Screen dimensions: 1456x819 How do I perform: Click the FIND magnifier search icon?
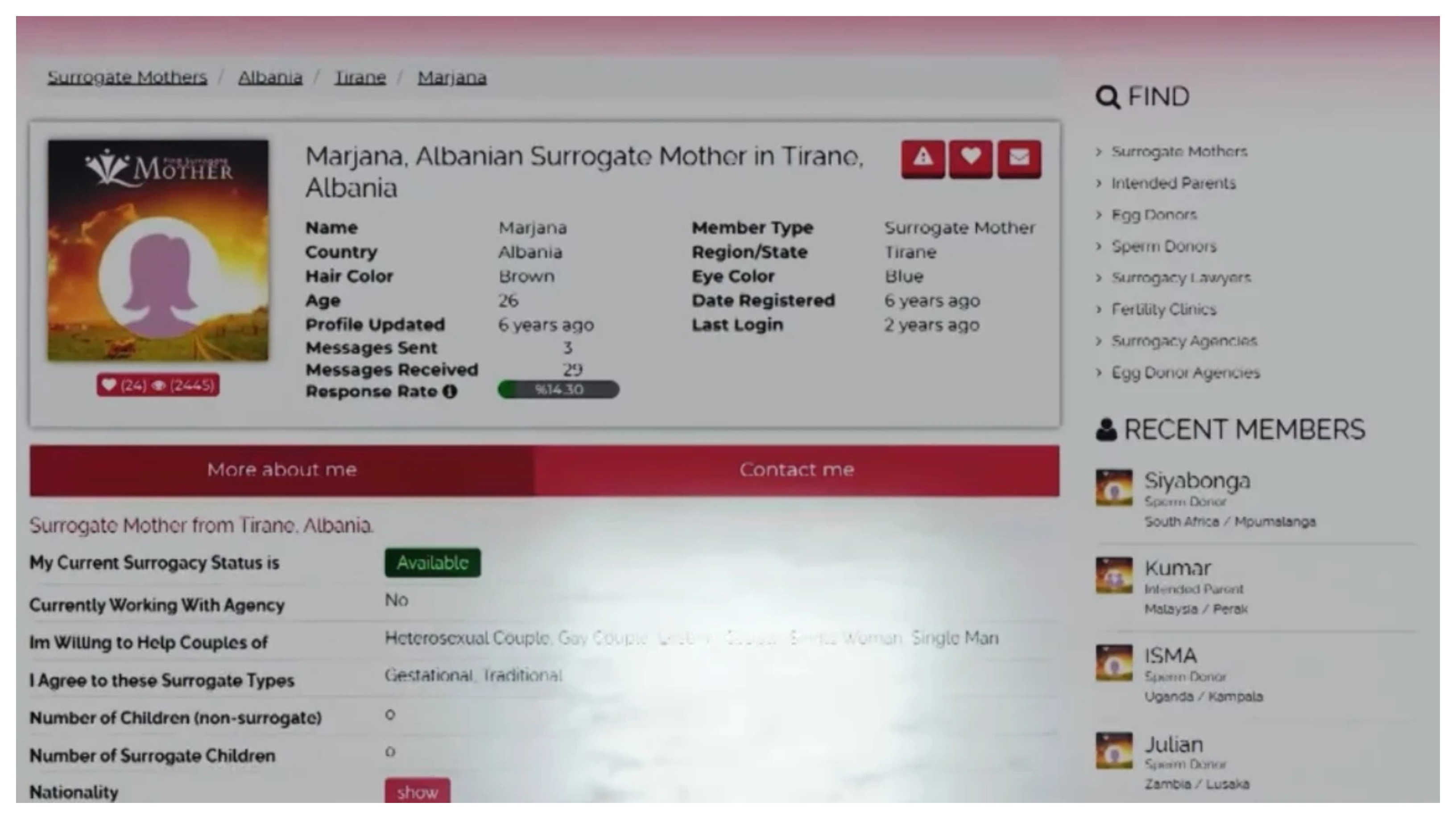pyautogui.click(x=1108, y=97)
